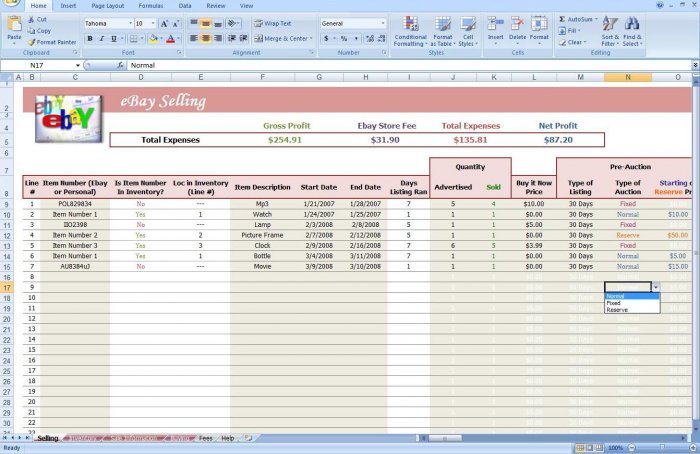Image resolution: width=700 pixels, height=454 pixels.
Task: Click the Delete cells icon
Action: (517, 24)
